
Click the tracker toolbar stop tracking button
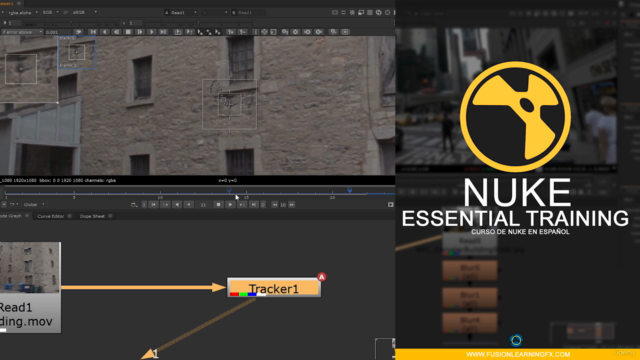[x=128, y=32]
